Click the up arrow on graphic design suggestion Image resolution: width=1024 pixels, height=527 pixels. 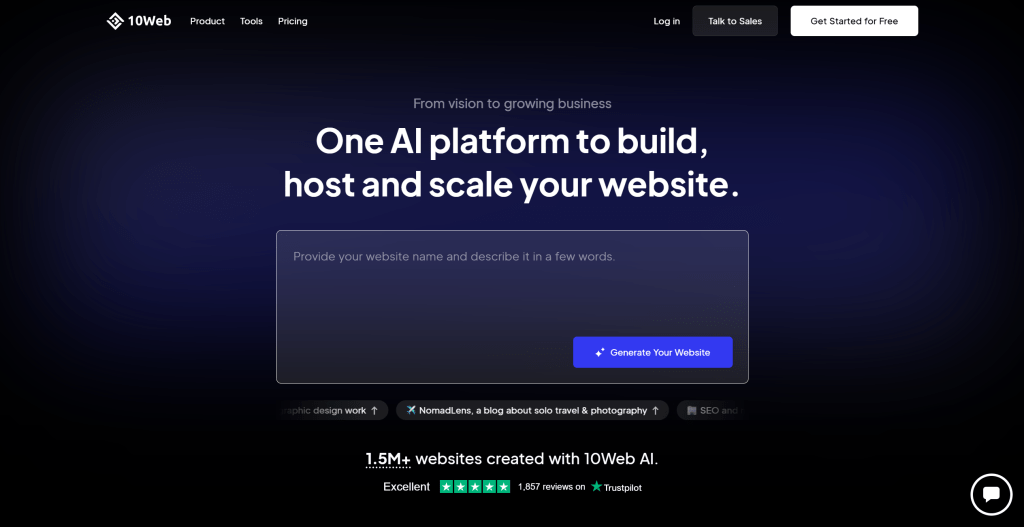[x=374, y=411]
